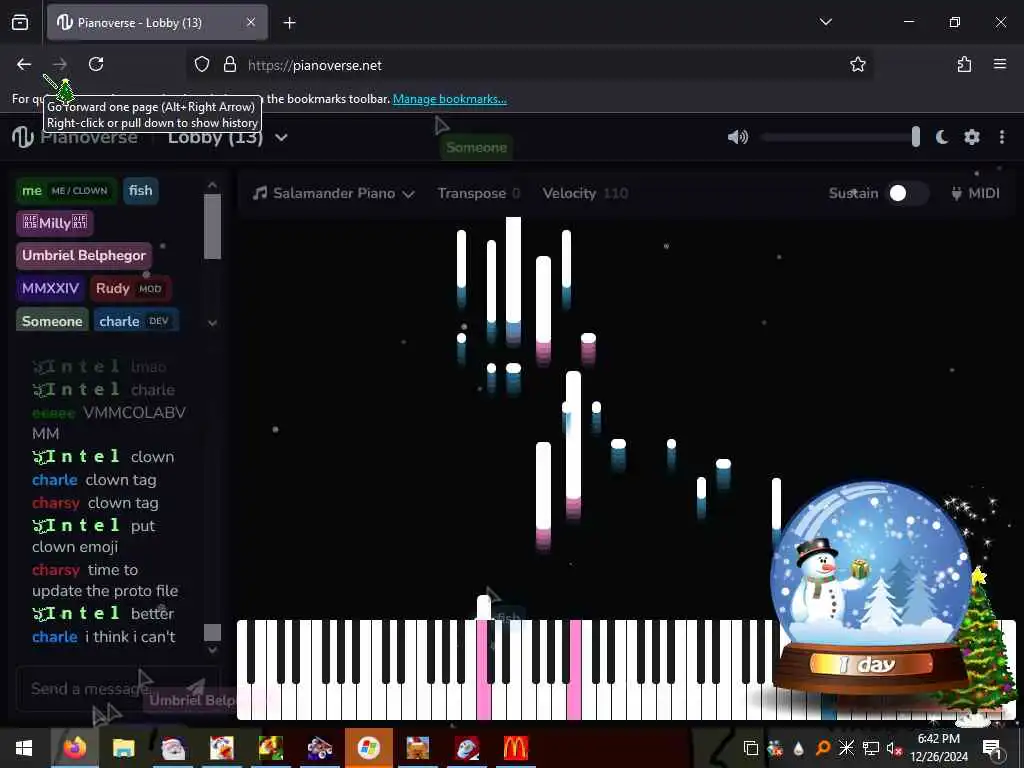The image size is (1024, 768).
Task: Close the Pianoverse tab
Action: pyautogui.click(x=251, y=23)
